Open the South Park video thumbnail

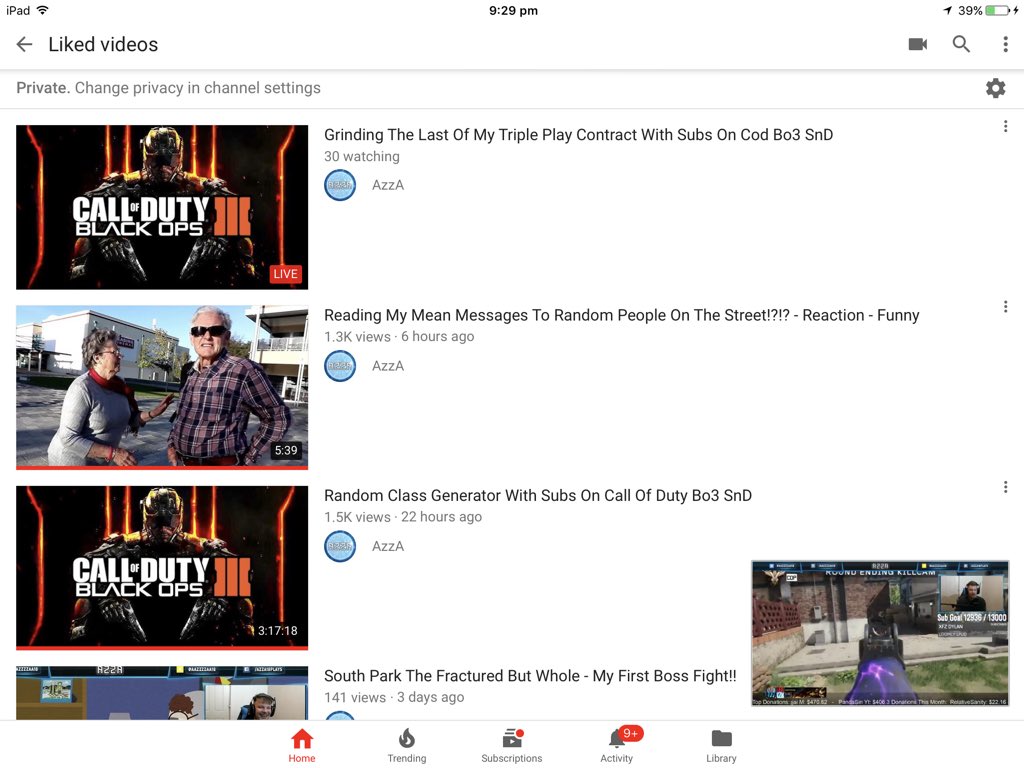(x=162, y=693)
